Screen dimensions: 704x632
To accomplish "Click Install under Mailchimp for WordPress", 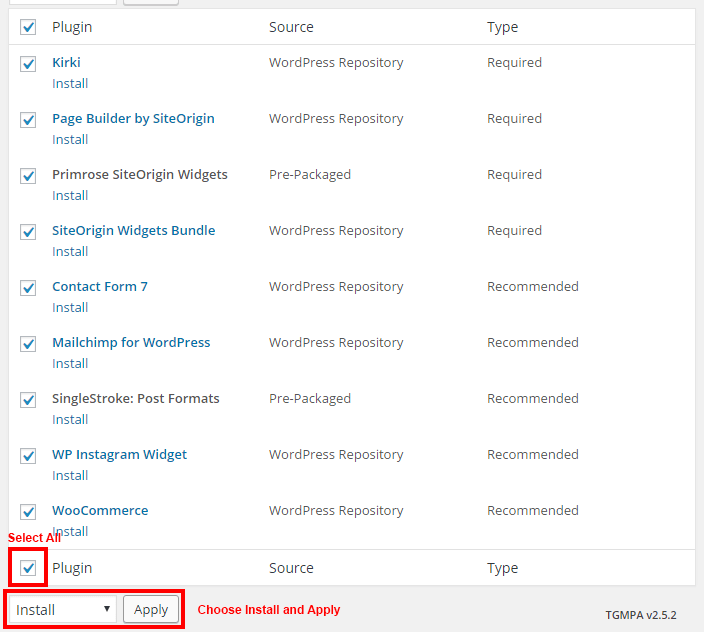I will point(70,364).
